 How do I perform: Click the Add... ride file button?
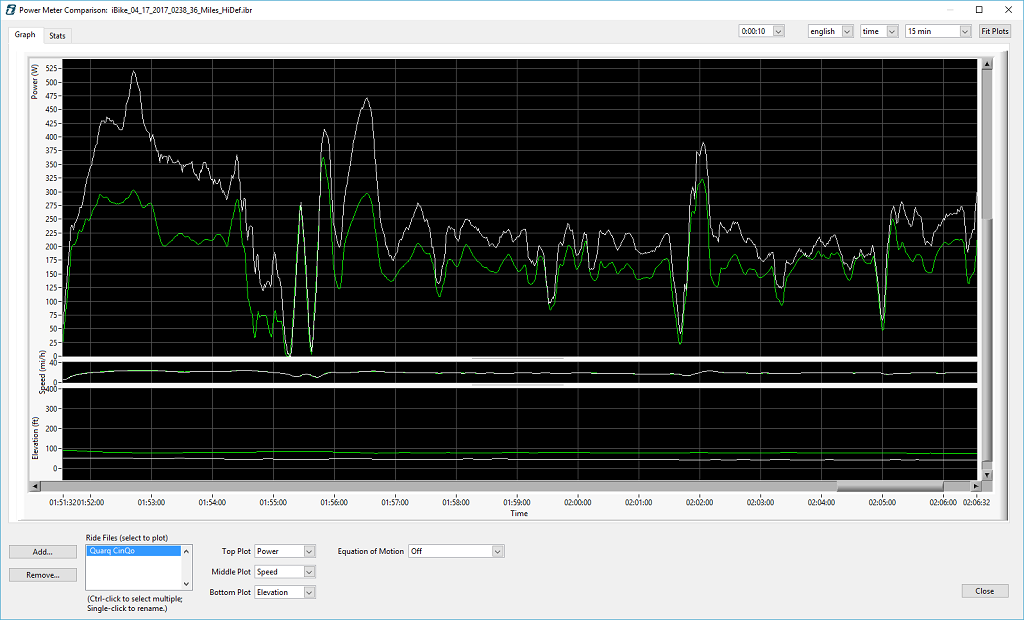[42, 551]
